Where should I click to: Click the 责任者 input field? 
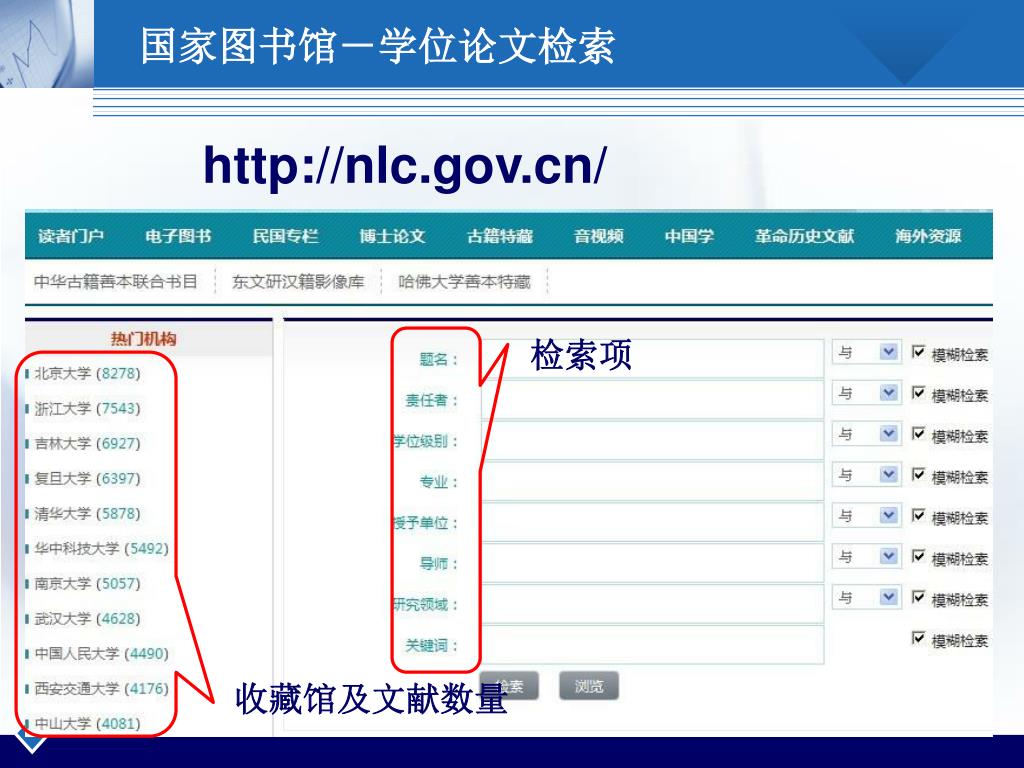coord(652,399)
